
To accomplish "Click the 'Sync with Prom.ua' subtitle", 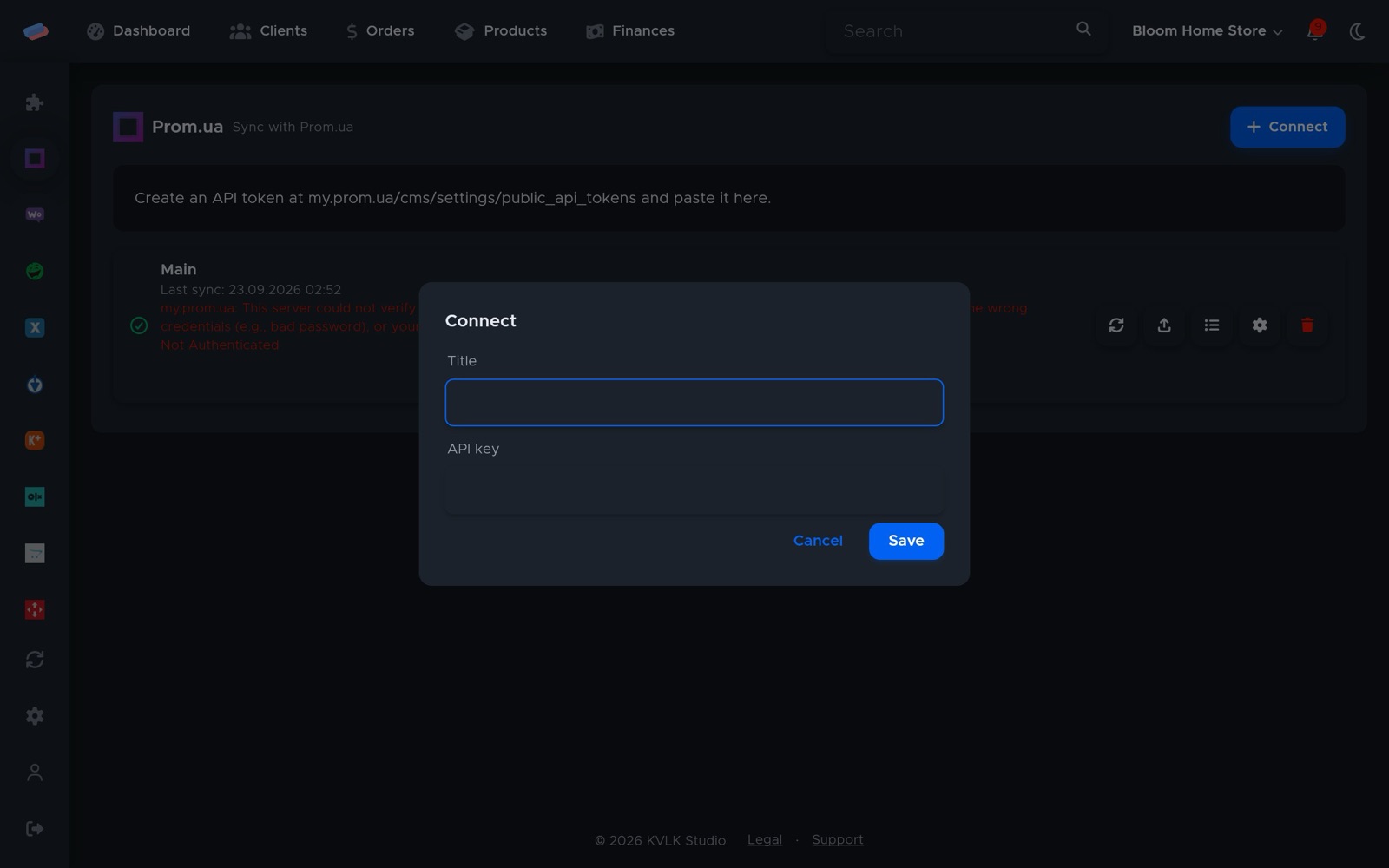I will [293, 128].
